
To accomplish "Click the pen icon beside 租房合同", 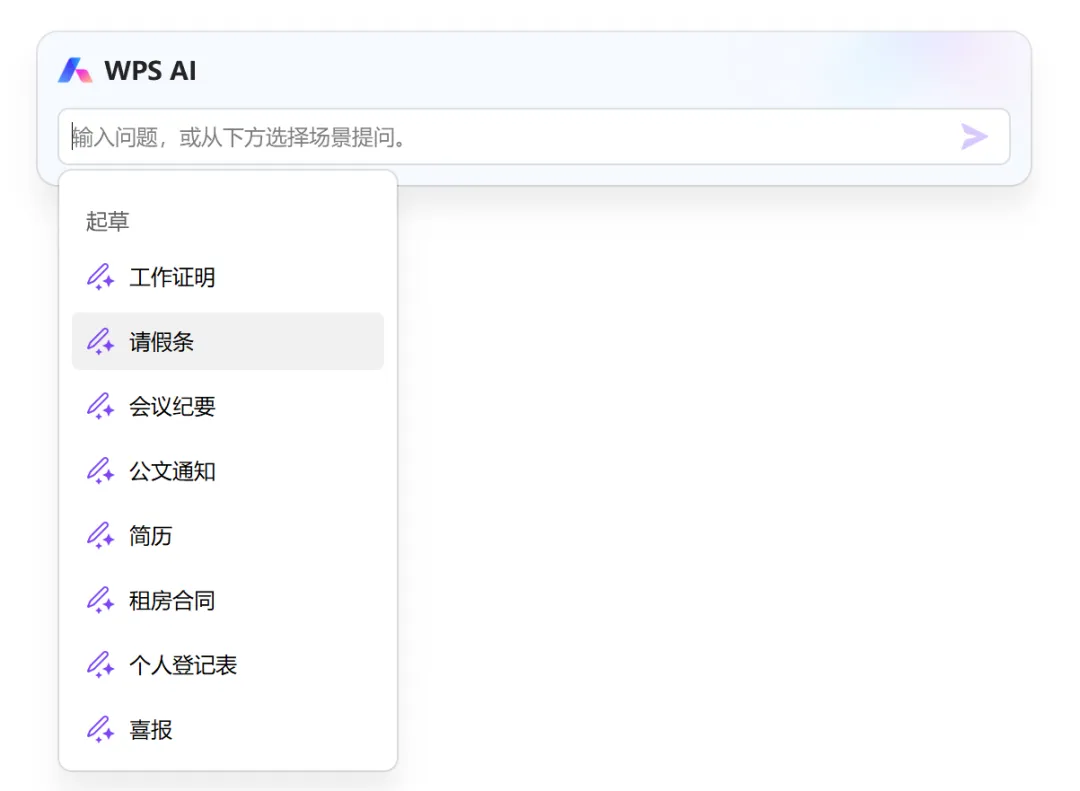I will 100,600.
